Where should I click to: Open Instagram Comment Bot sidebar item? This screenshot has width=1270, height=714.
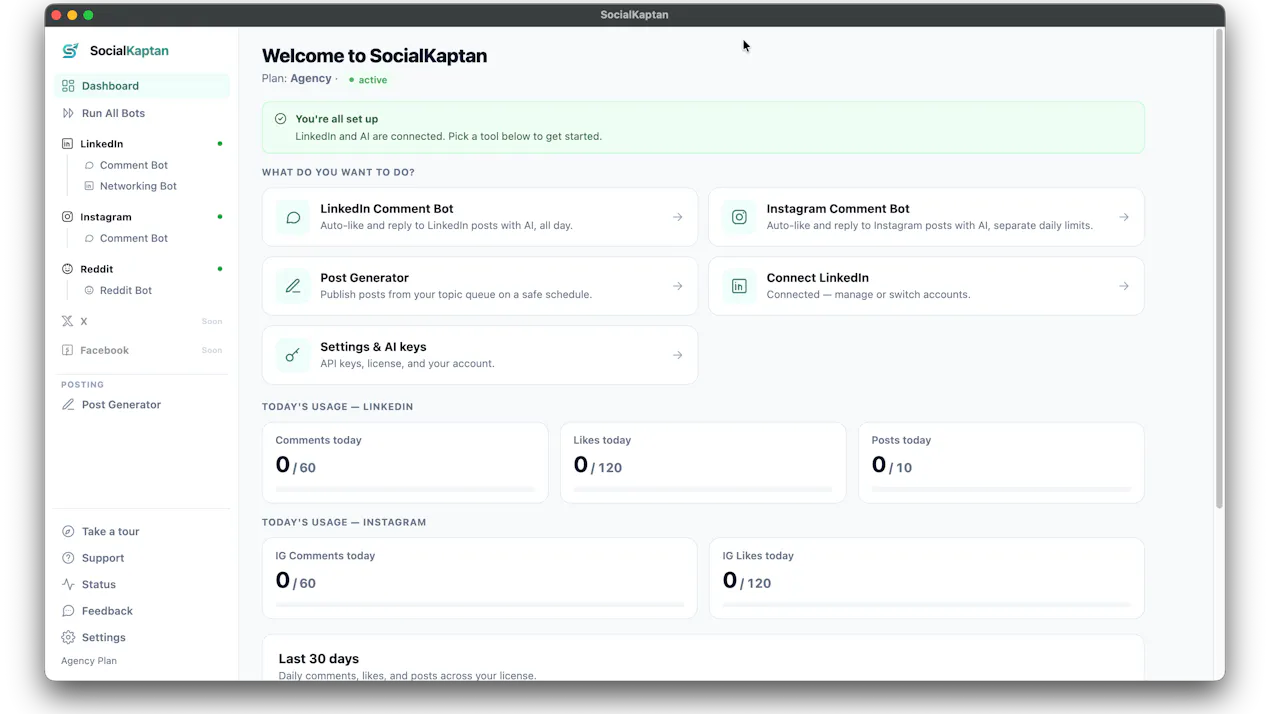(x=134, y=238)
